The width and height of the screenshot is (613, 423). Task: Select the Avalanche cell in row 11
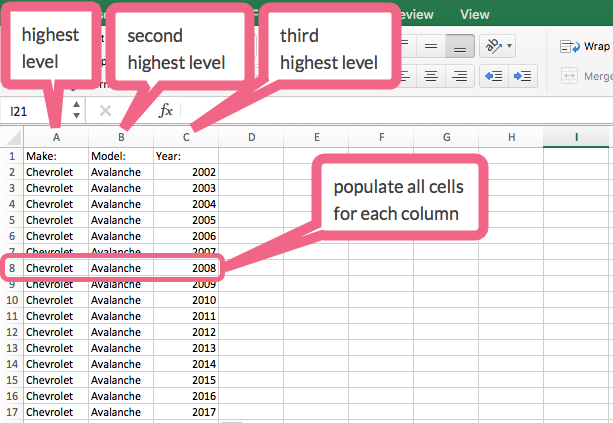click(121, 316)
